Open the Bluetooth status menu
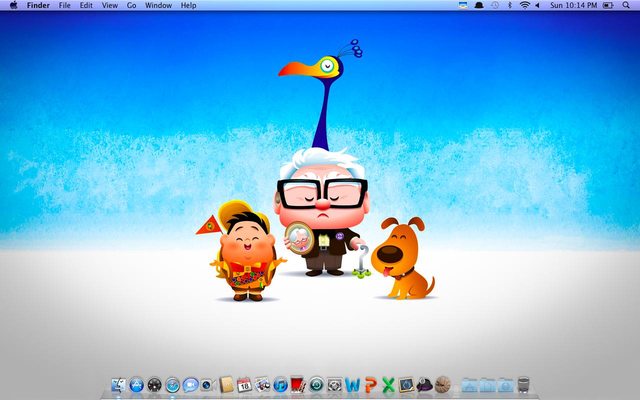Screen dimensions: 640x400 [x=509, y=5]
